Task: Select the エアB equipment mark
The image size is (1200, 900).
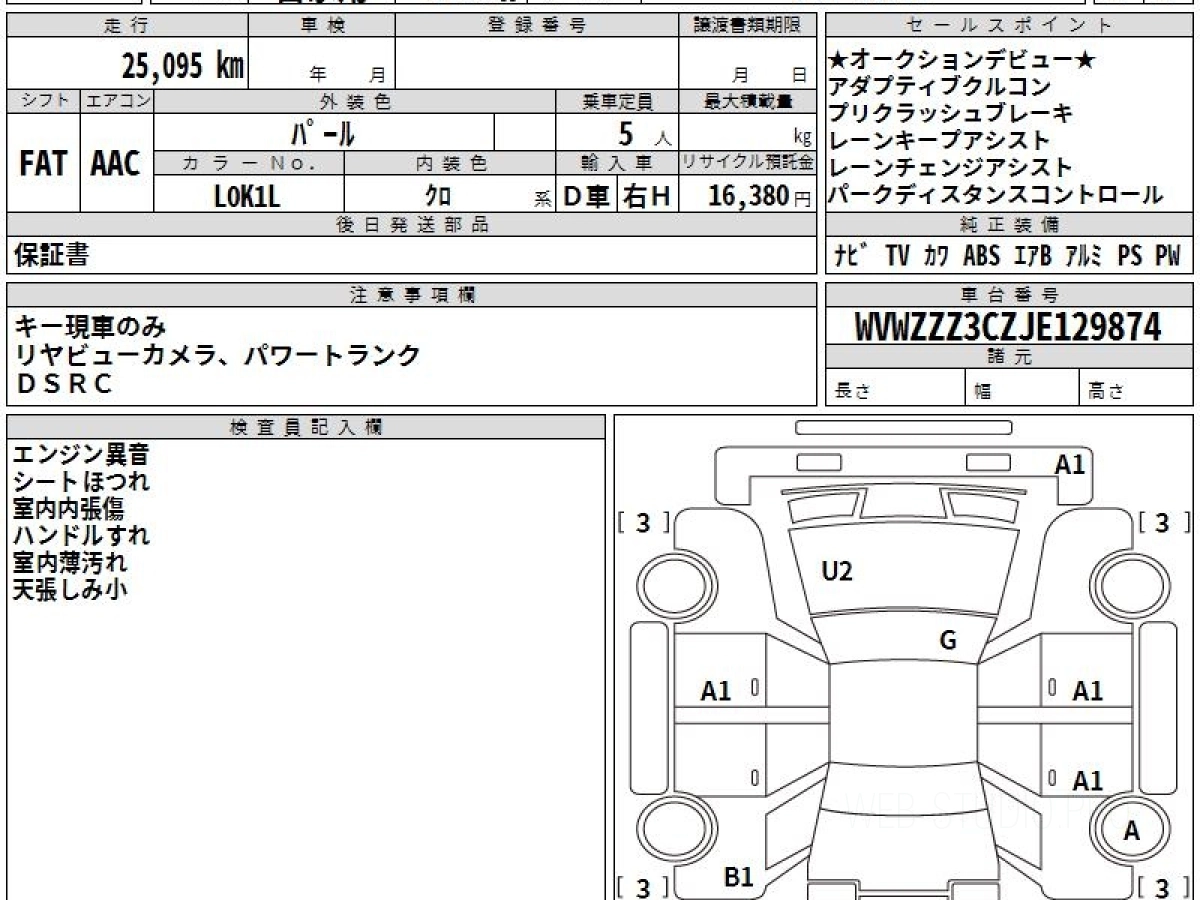Action: pos(1032,256)
